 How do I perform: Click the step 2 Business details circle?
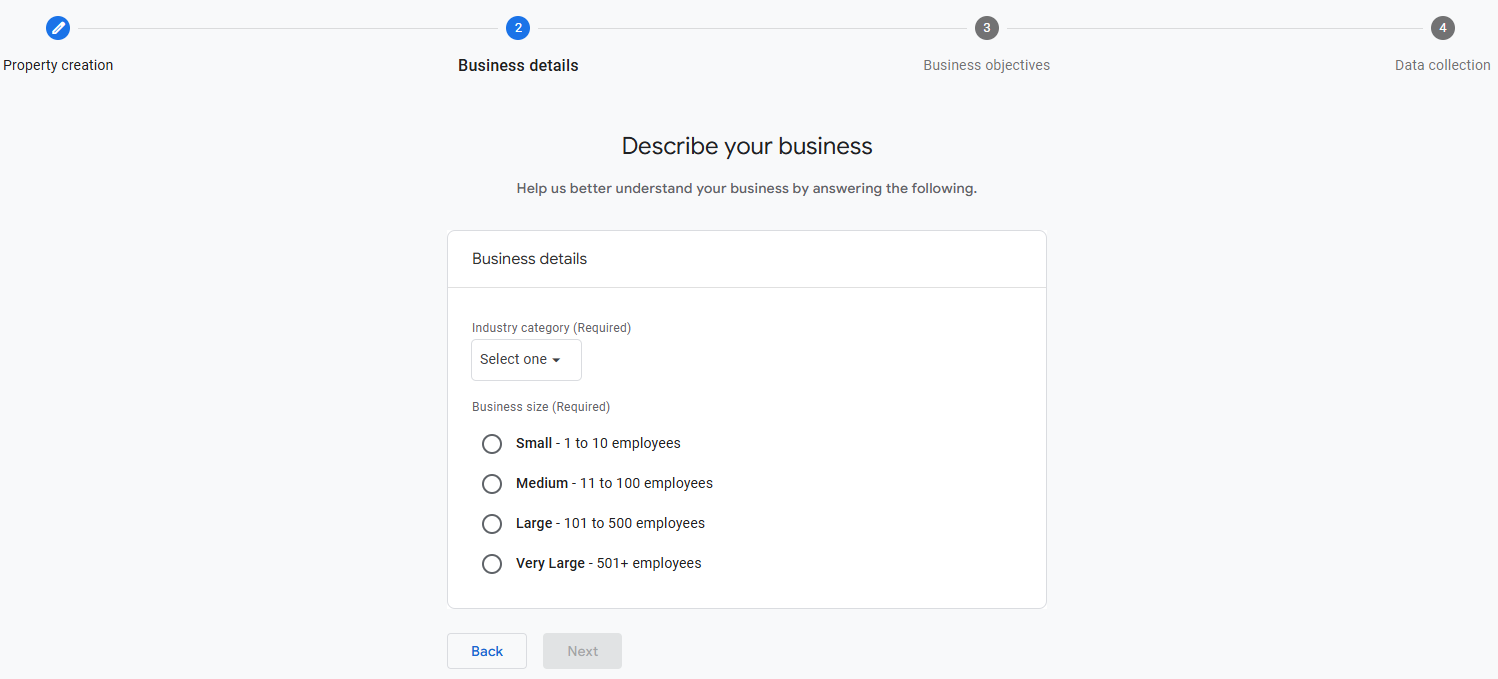click(x=518, y=28)
